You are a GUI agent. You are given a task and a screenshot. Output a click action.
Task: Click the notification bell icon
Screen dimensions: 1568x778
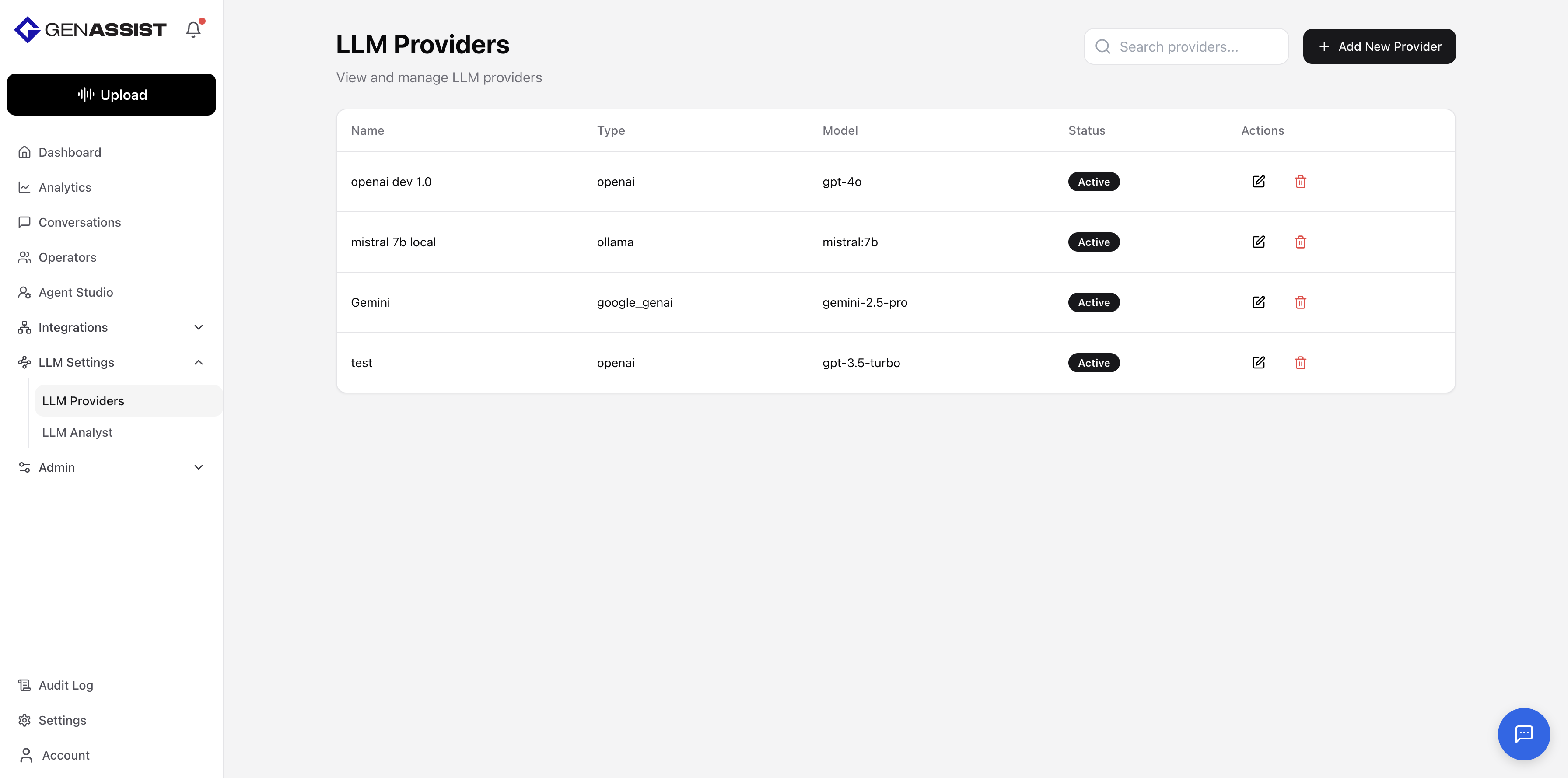coord(193,29)
